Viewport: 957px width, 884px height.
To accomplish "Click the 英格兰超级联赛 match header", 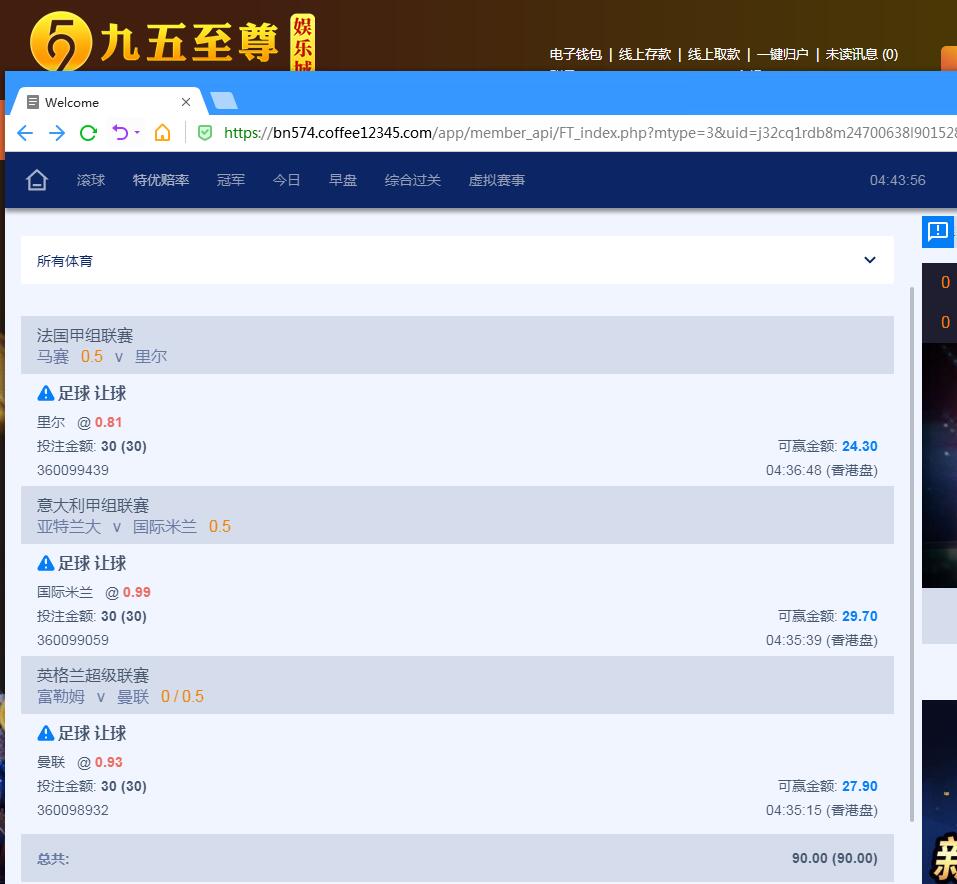I will [x=457, y=684].
